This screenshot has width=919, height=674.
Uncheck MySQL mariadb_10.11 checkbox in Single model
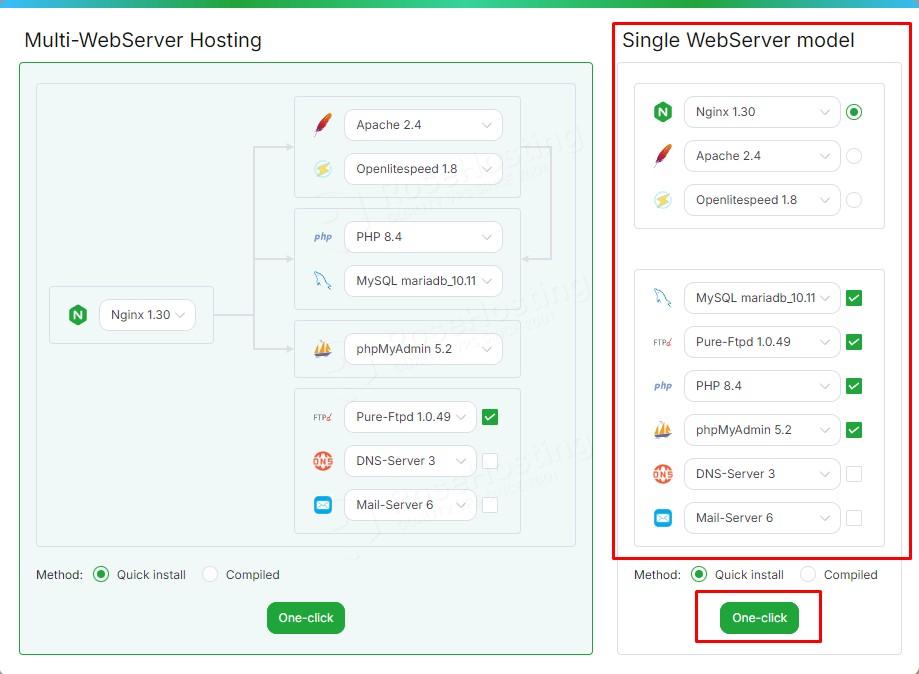854,298
